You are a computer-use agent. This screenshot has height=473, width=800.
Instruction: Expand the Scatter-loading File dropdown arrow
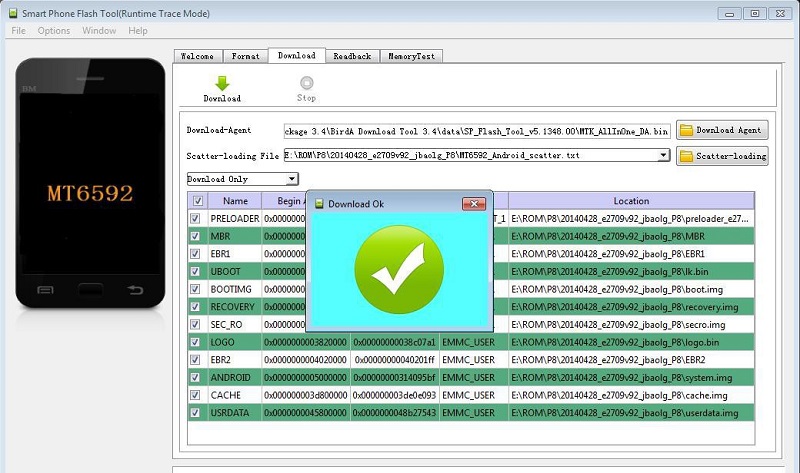[663, 155]
